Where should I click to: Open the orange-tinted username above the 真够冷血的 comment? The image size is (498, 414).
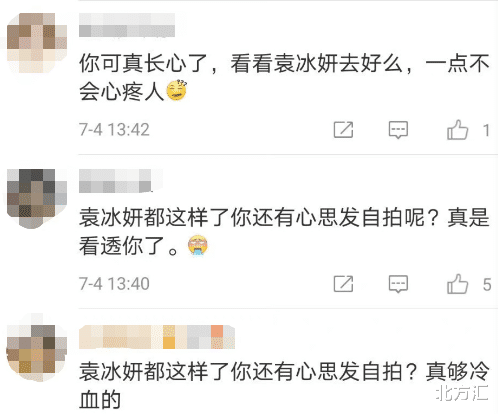157,337
